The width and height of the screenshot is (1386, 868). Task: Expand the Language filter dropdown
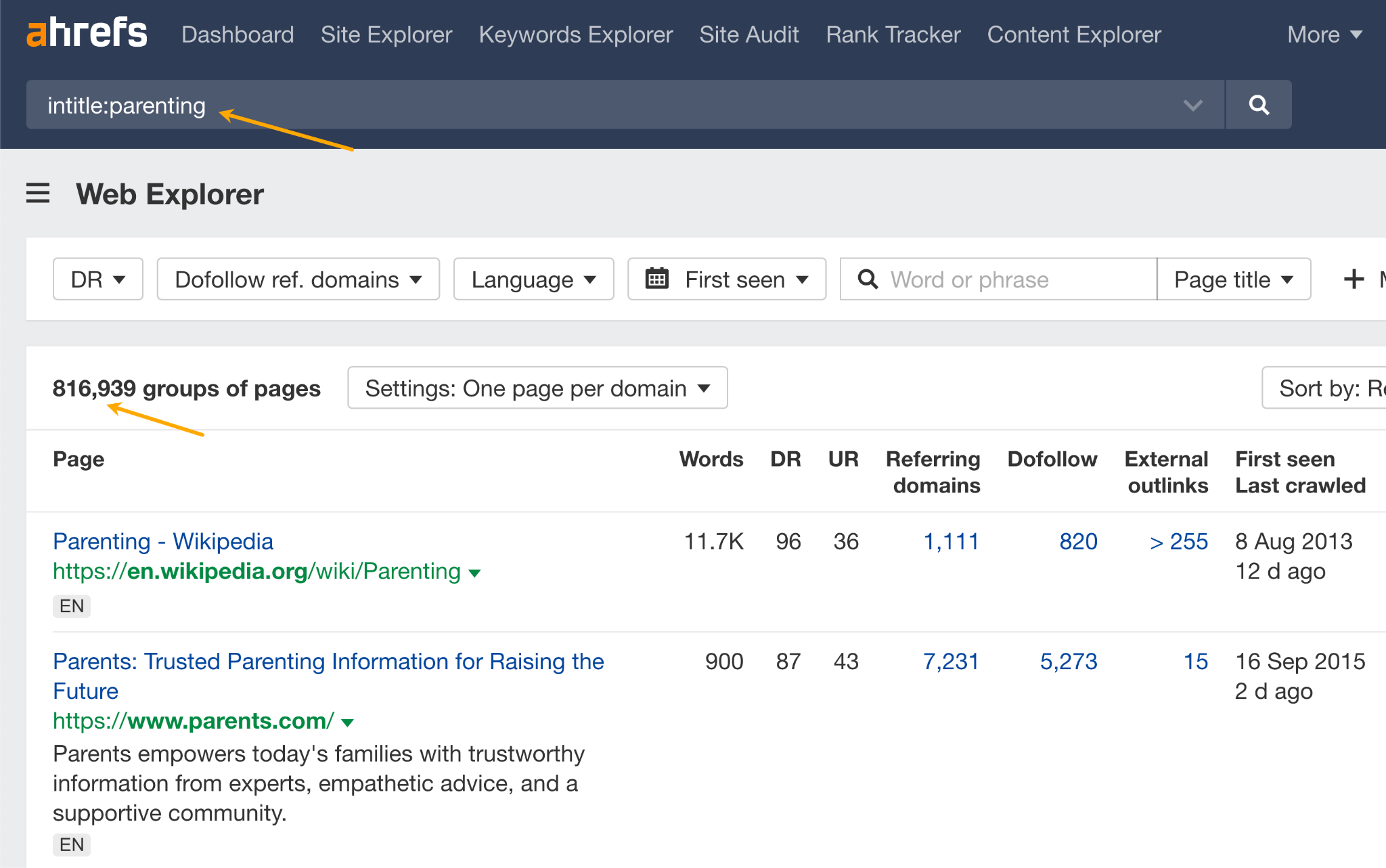click(x=533, y=280)
